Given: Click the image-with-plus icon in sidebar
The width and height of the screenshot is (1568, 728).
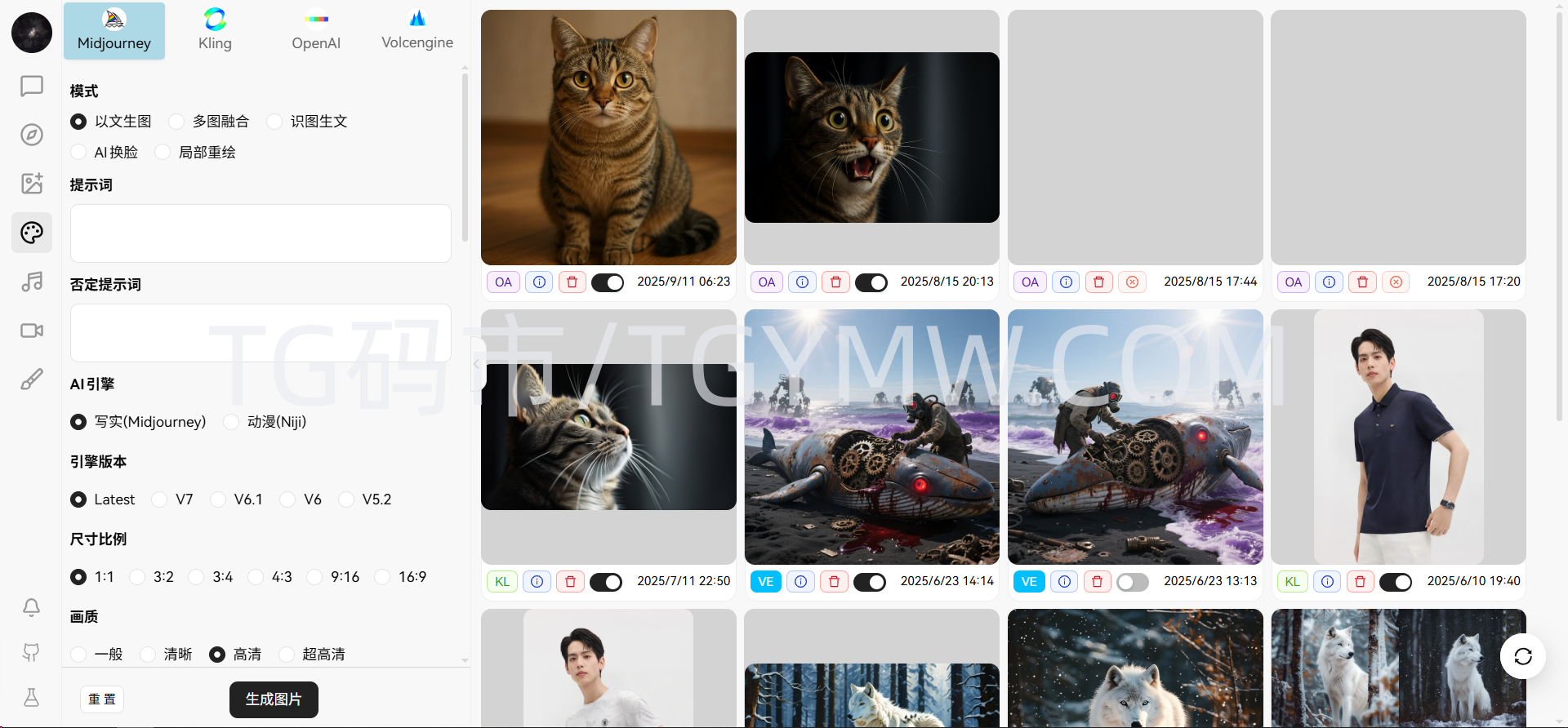Looking at the screenshot, I should 32,184.
